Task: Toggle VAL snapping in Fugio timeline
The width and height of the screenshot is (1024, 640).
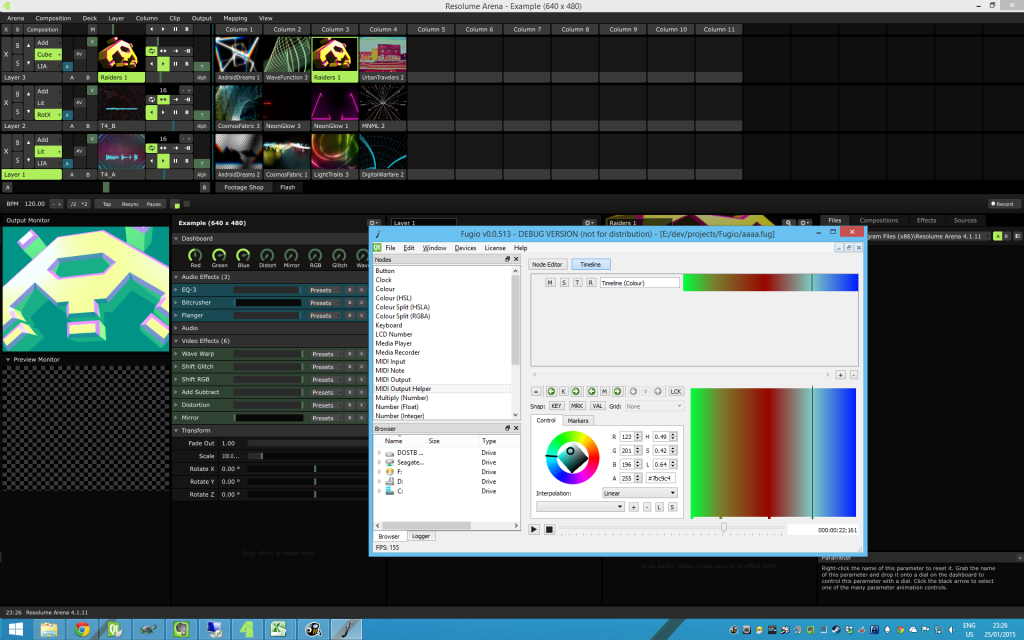Action: pyautogui.click(x=597, y=406)
